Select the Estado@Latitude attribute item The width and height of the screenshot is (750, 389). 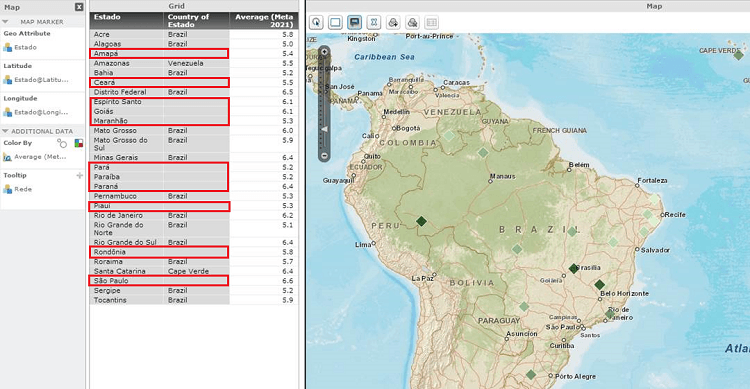point(36,79)
